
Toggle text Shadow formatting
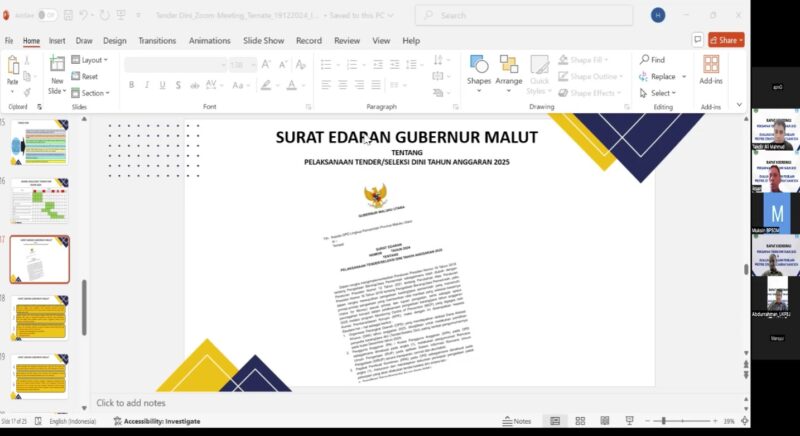point(178,85)
